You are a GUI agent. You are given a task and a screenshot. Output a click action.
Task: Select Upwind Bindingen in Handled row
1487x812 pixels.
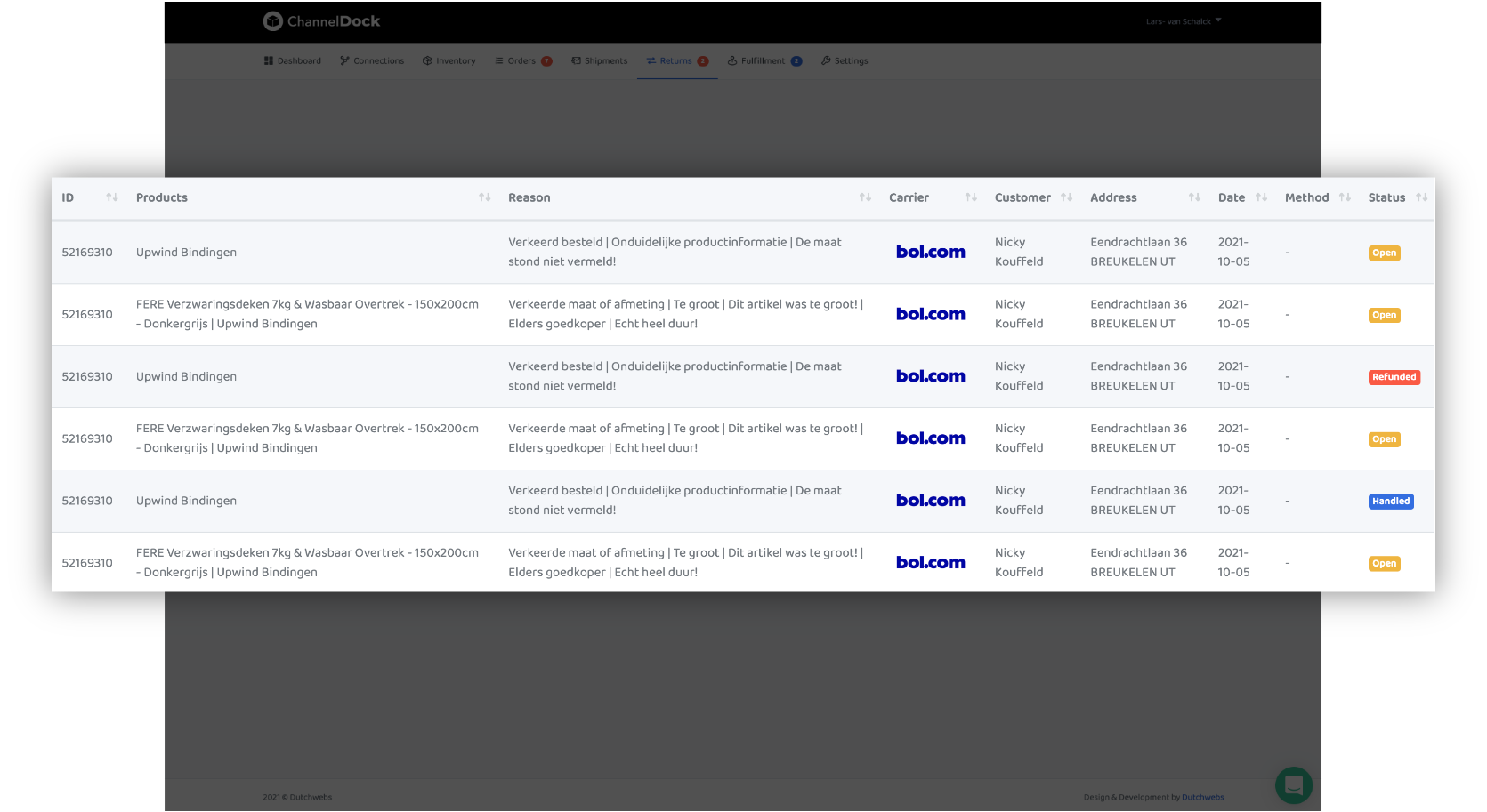pos(186,502)
